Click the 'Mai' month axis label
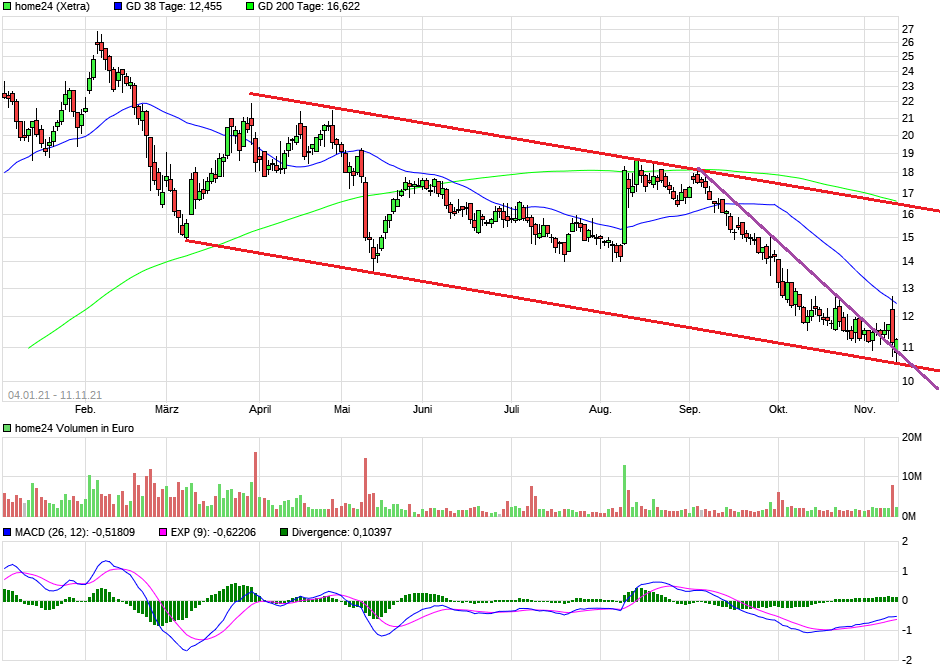The height and width of the screenshot is (670, 940). pos(342,409)
